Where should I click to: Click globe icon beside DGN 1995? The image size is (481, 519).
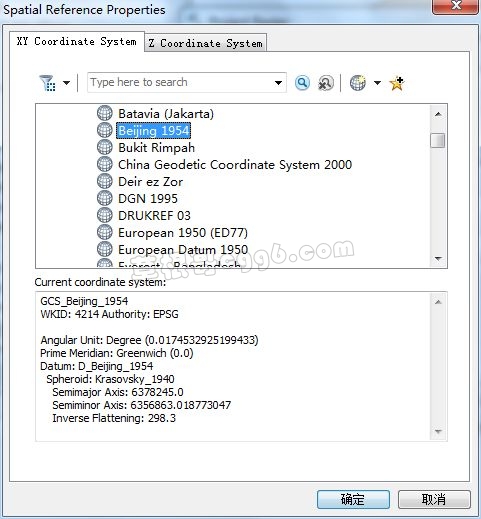click(x=105, y=198)
